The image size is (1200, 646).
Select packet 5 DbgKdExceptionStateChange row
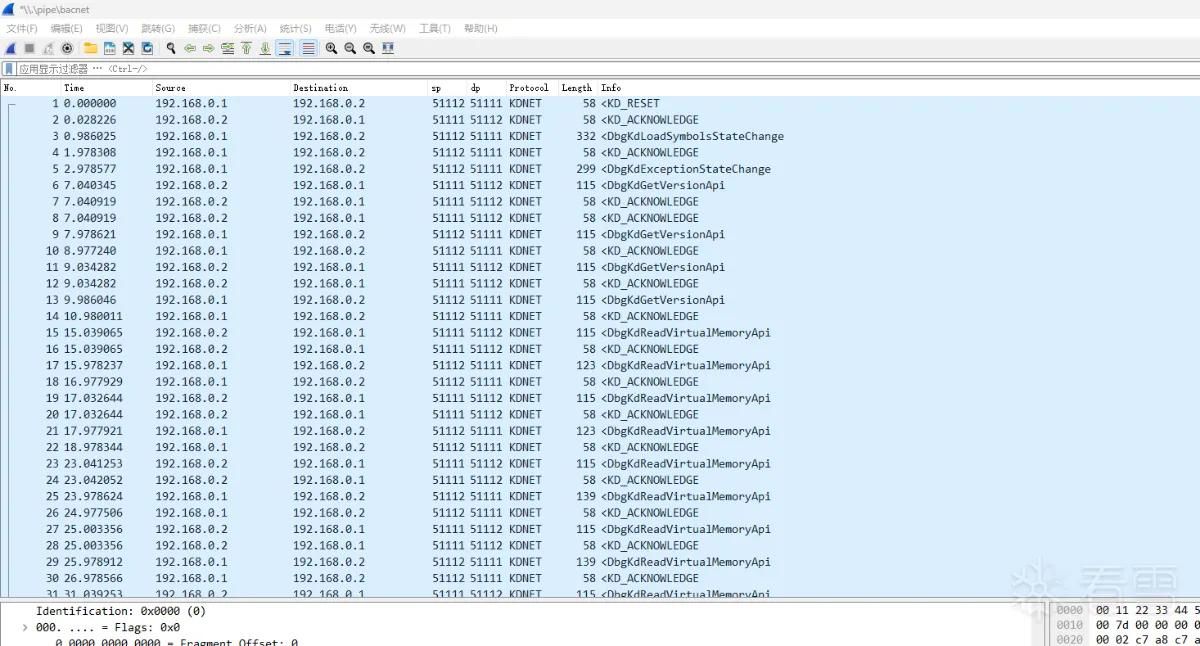tap(600, 169)
